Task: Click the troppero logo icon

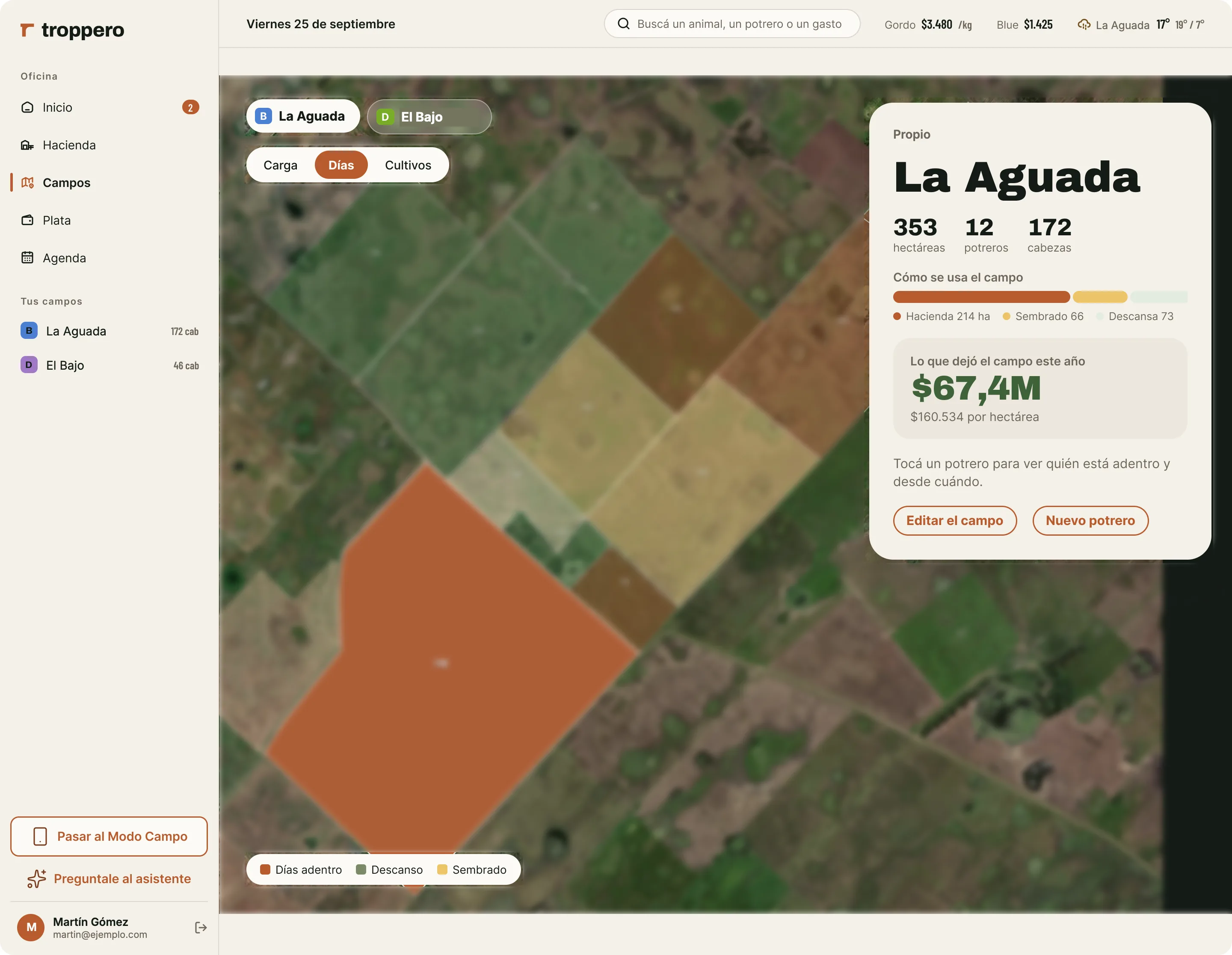Action: point(27,30)
